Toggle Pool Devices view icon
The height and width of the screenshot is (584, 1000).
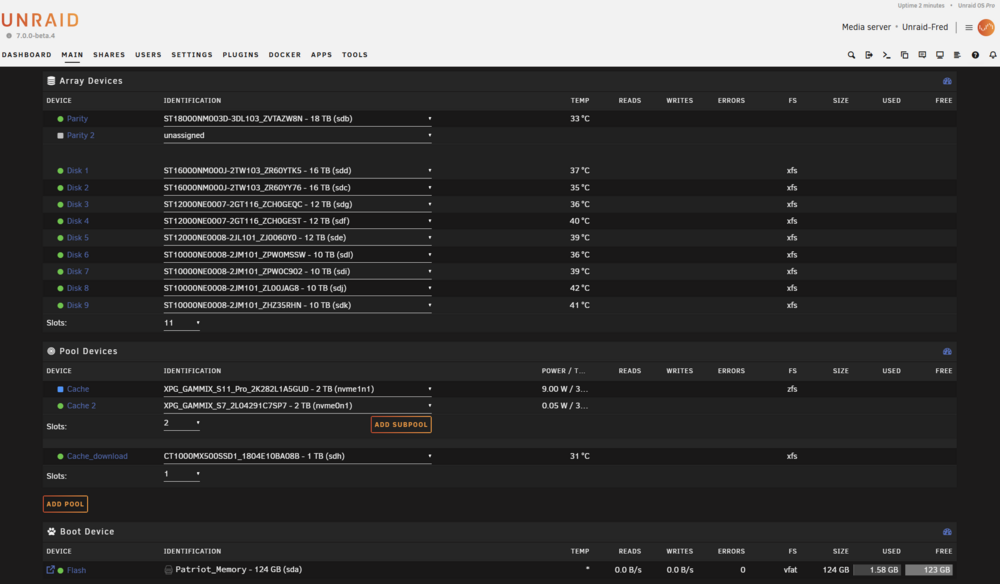click(x=947, y=351)
